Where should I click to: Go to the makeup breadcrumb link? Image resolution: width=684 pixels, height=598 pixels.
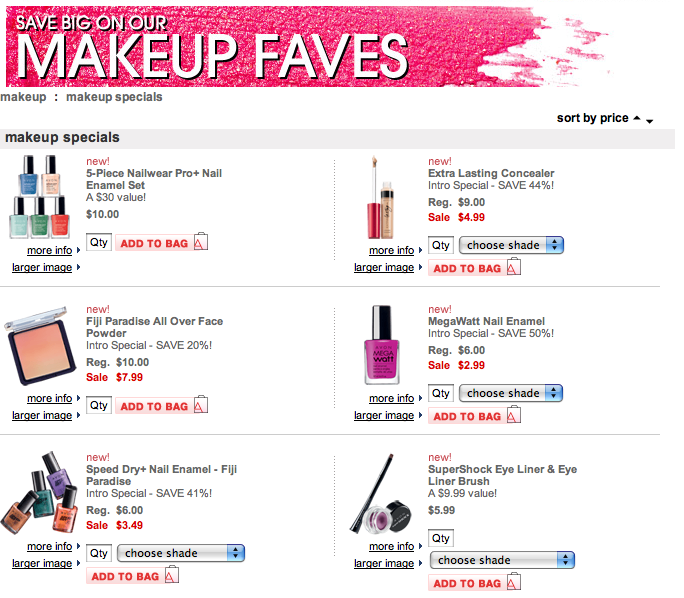[23, 97]
